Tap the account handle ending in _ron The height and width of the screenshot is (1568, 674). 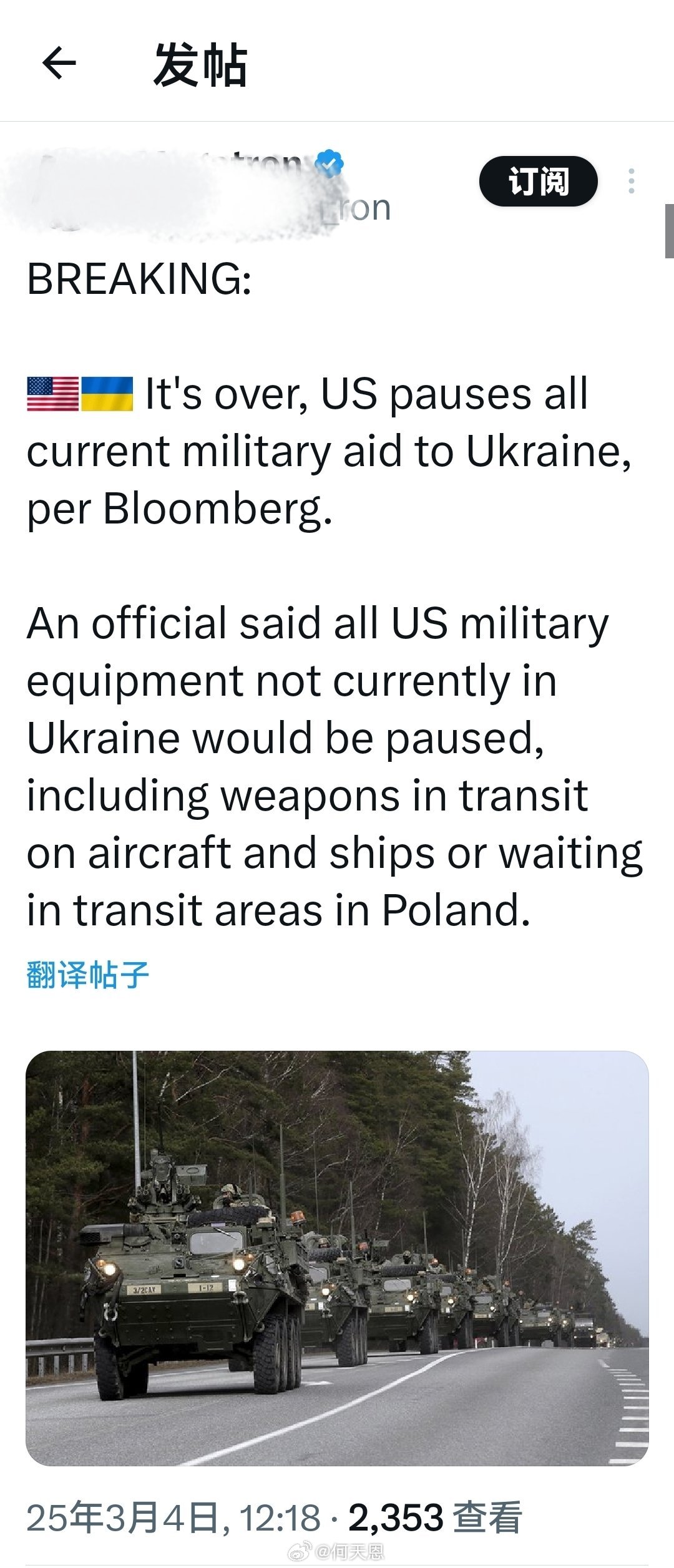click(356, 208)
